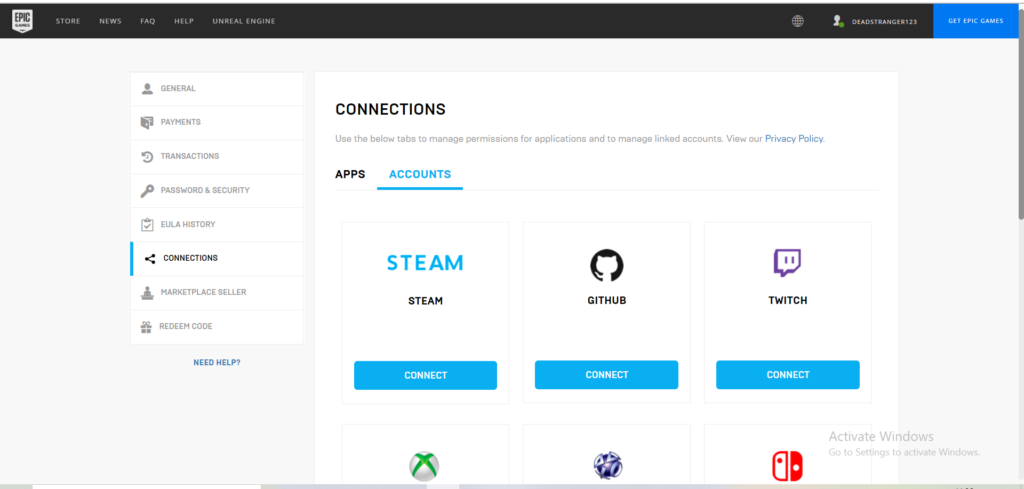
Task: Click the user avatar icon beside DEADSTRANGER123
Action: [x=838, y=21]
